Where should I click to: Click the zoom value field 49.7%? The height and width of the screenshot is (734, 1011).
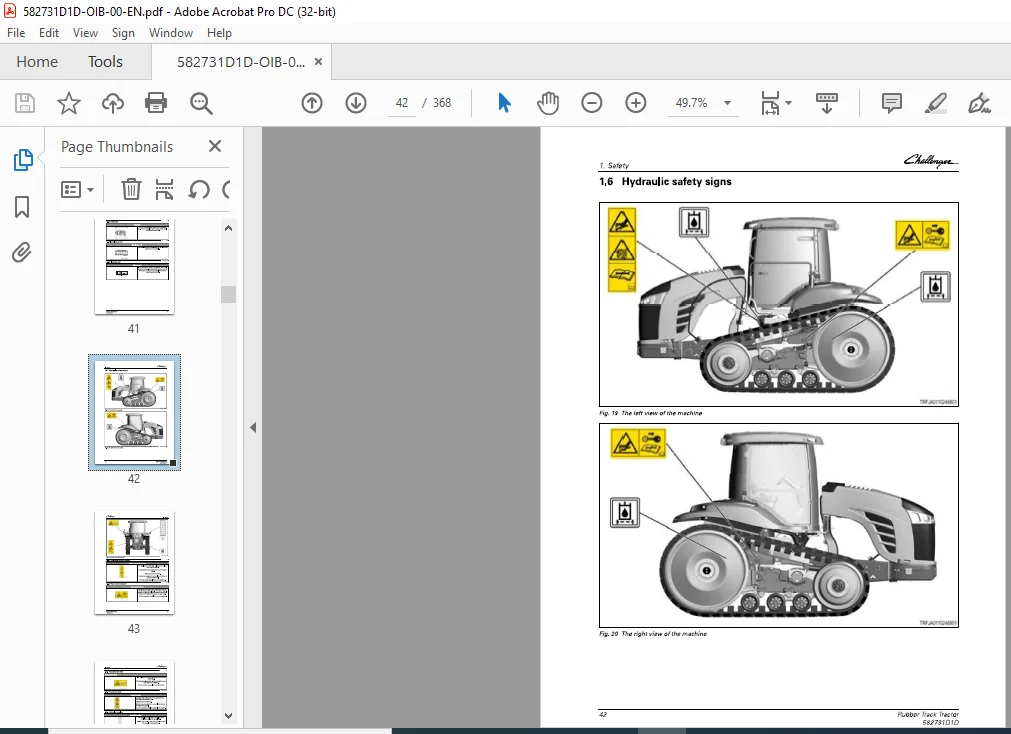tap(691, 103)
